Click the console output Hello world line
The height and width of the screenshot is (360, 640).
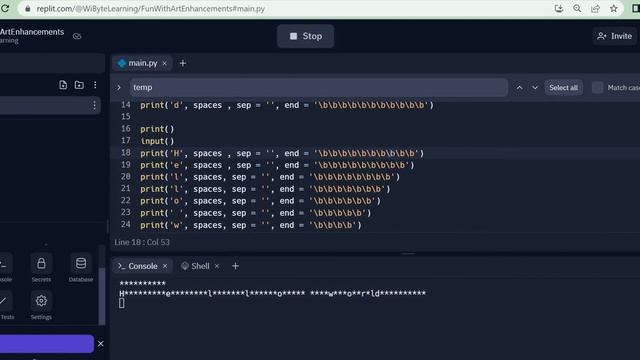[273, 293]
